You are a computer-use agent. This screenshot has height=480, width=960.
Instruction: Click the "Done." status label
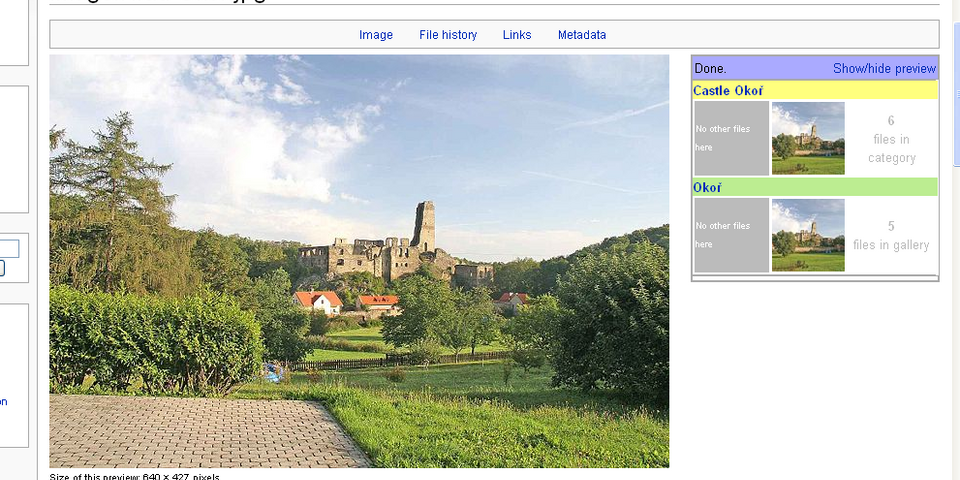tap(710, 69)
